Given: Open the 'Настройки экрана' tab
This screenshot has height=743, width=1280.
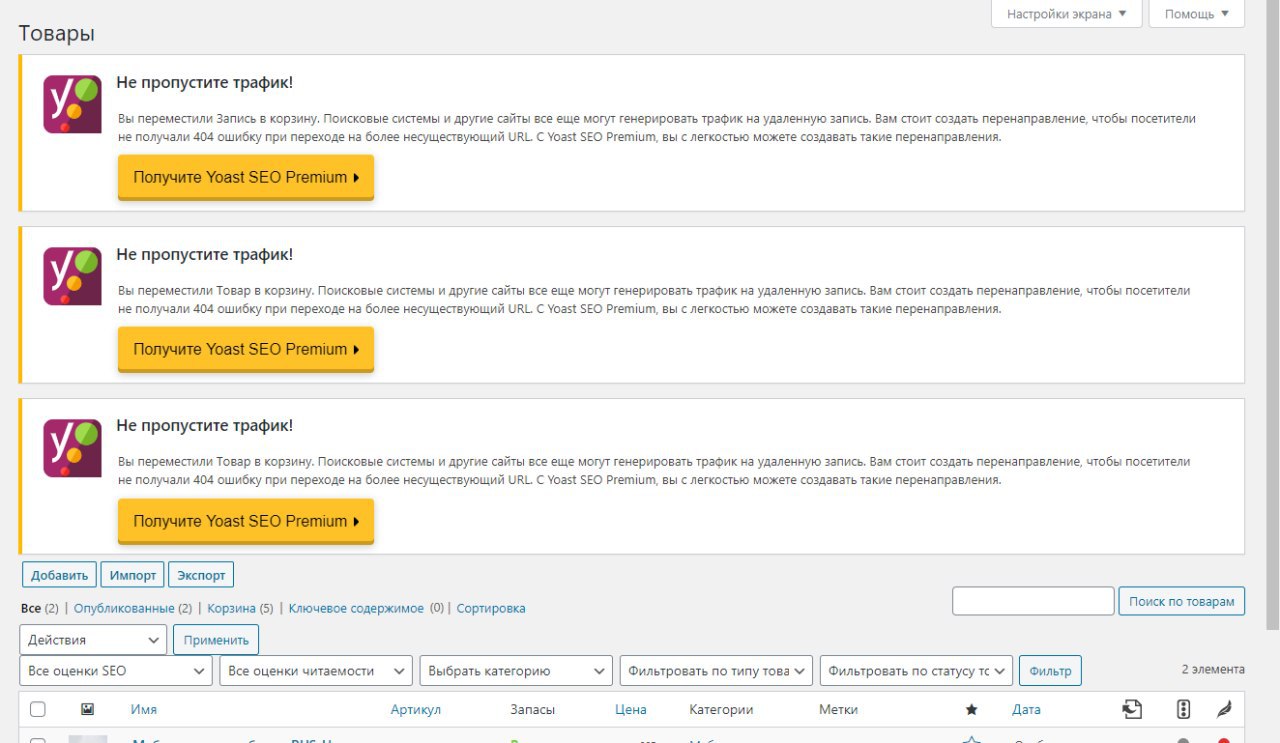Looking at the screenshot, I should [x=1066, y=14].
